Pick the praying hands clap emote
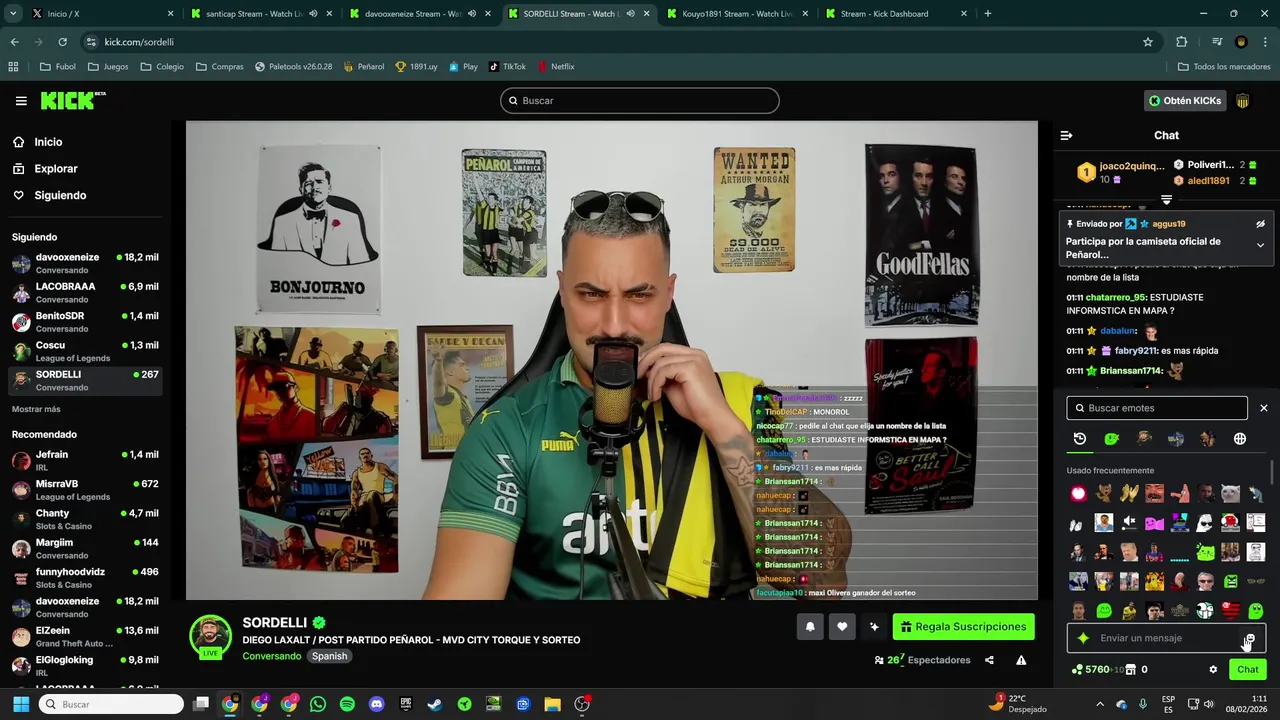 (1129, 493)
